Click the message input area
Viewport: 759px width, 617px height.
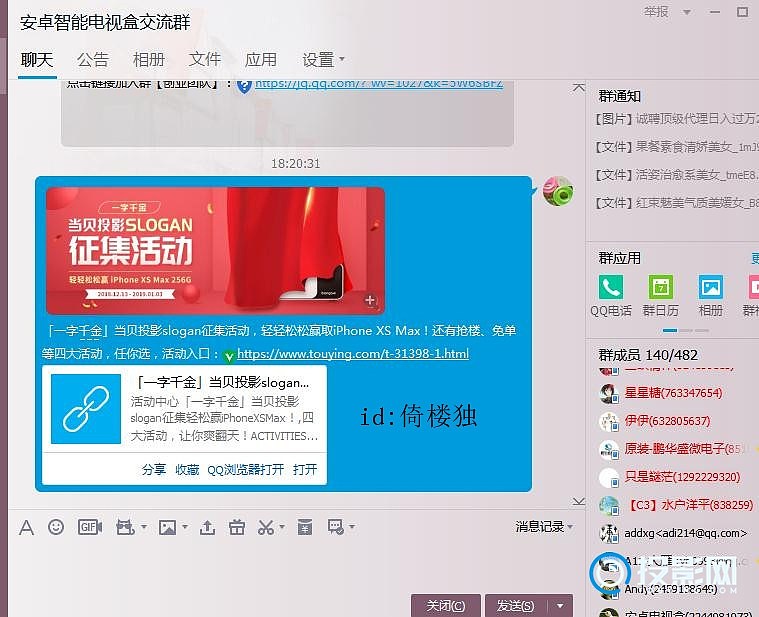295,564
